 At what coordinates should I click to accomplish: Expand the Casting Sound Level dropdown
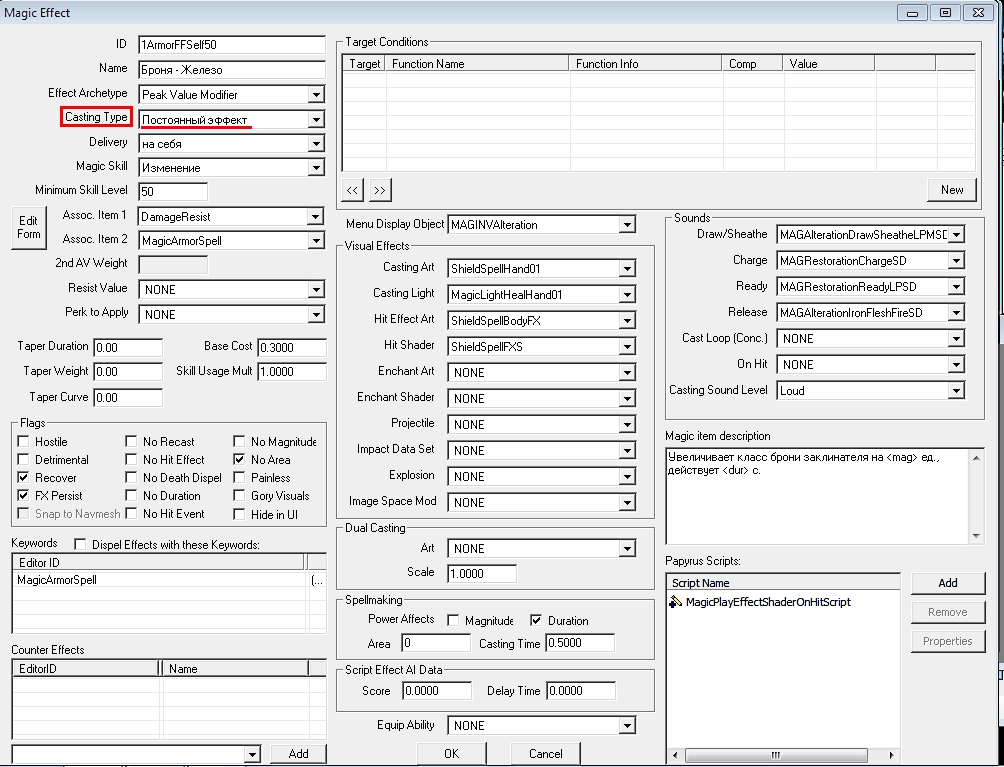pos(956,391)
